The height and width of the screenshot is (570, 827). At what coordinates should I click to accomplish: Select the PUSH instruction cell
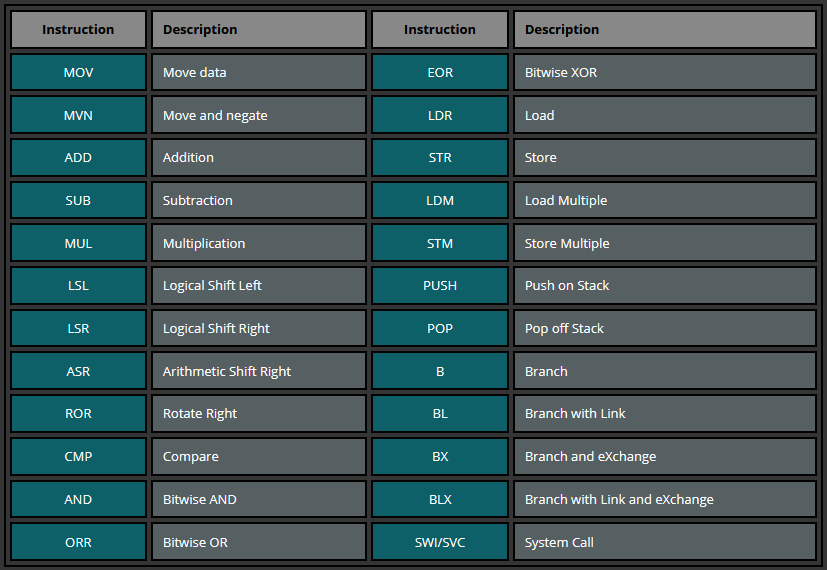click(x=440, y=285)
